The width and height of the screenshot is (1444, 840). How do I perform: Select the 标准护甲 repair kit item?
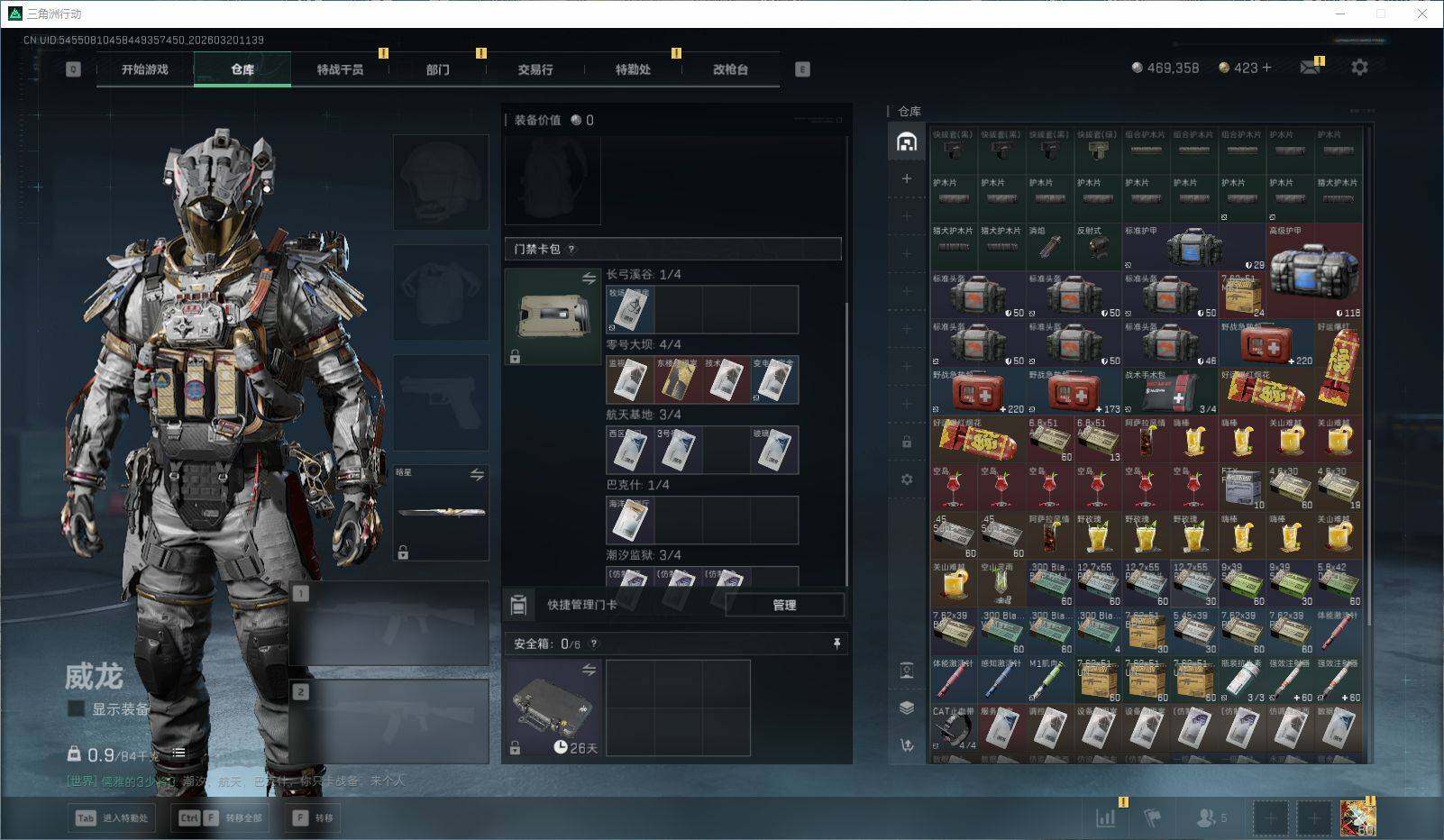tap(1194, 248)
